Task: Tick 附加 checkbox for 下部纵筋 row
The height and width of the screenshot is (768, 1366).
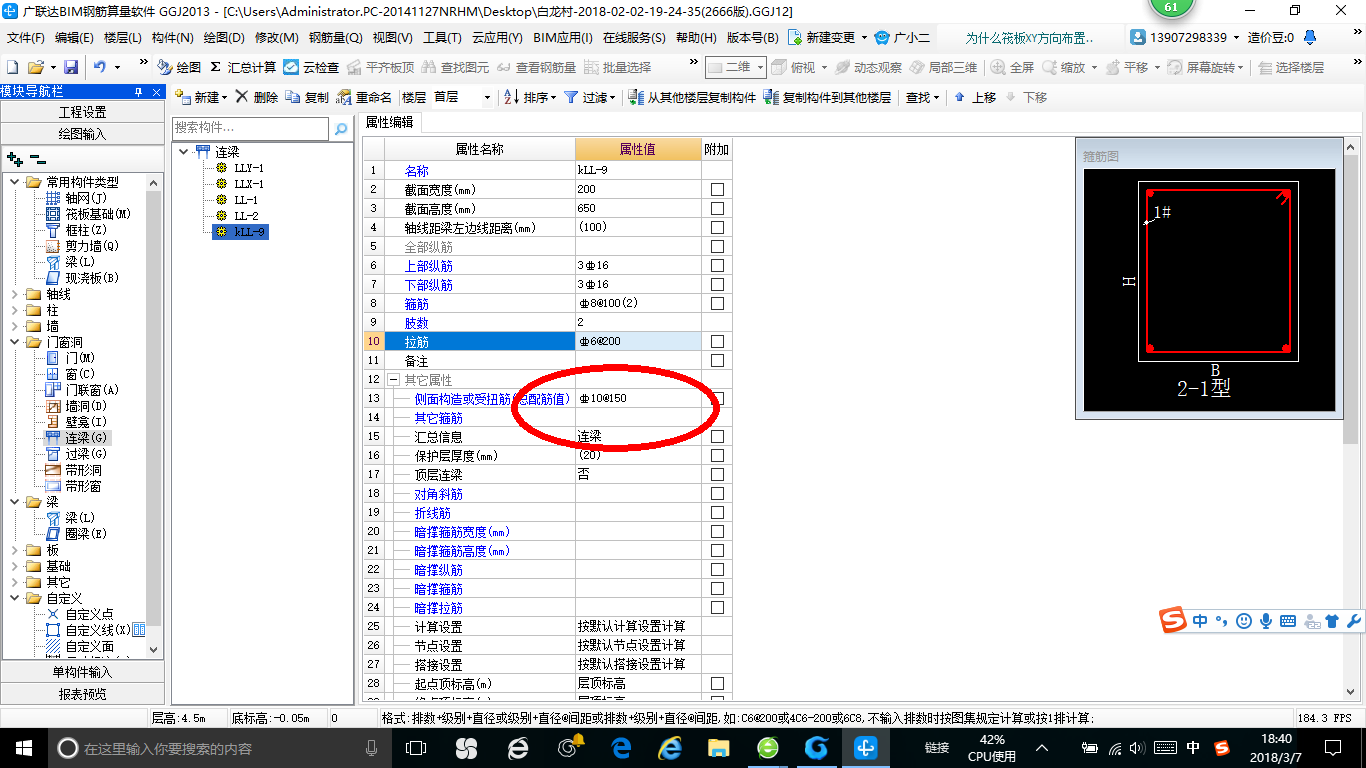Action: click(717, 285)
